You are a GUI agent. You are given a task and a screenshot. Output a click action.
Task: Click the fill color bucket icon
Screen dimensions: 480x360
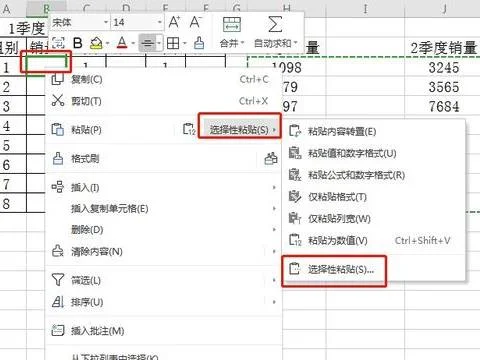(x=96, y=43)
